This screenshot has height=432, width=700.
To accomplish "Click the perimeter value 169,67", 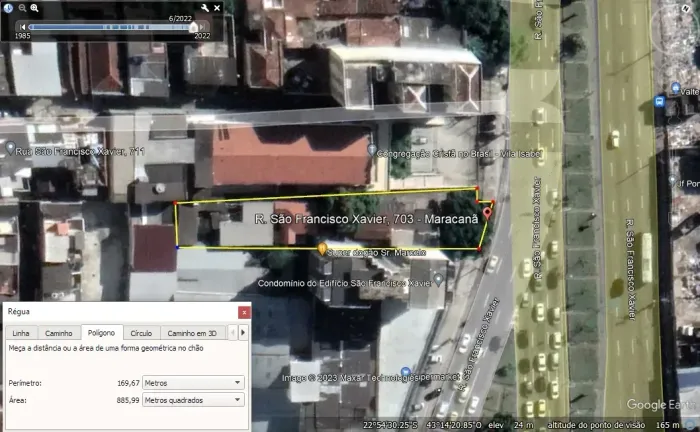I will coord(129,383).
